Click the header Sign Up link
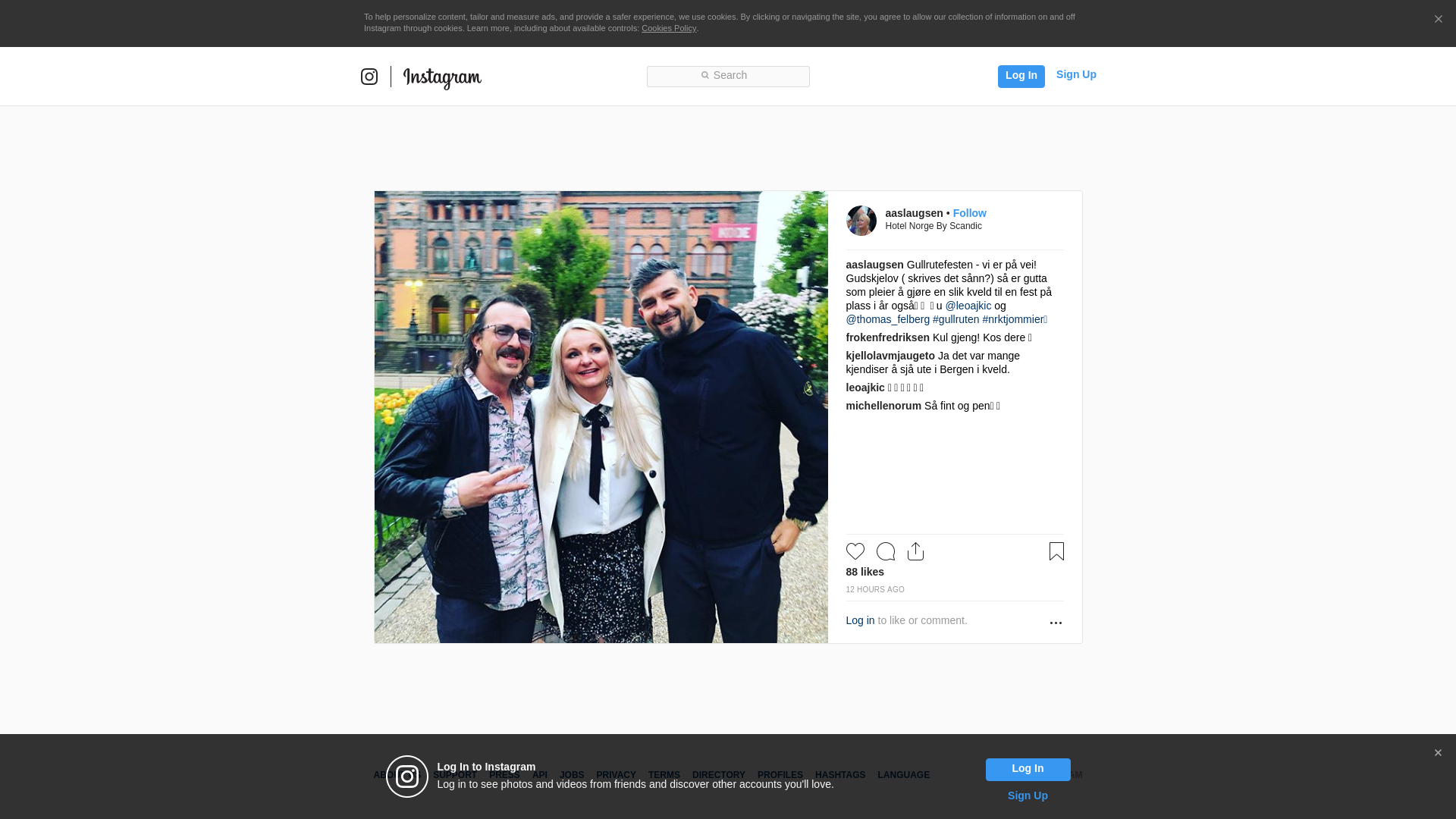1456x819 pixels. coord(1076,74)
